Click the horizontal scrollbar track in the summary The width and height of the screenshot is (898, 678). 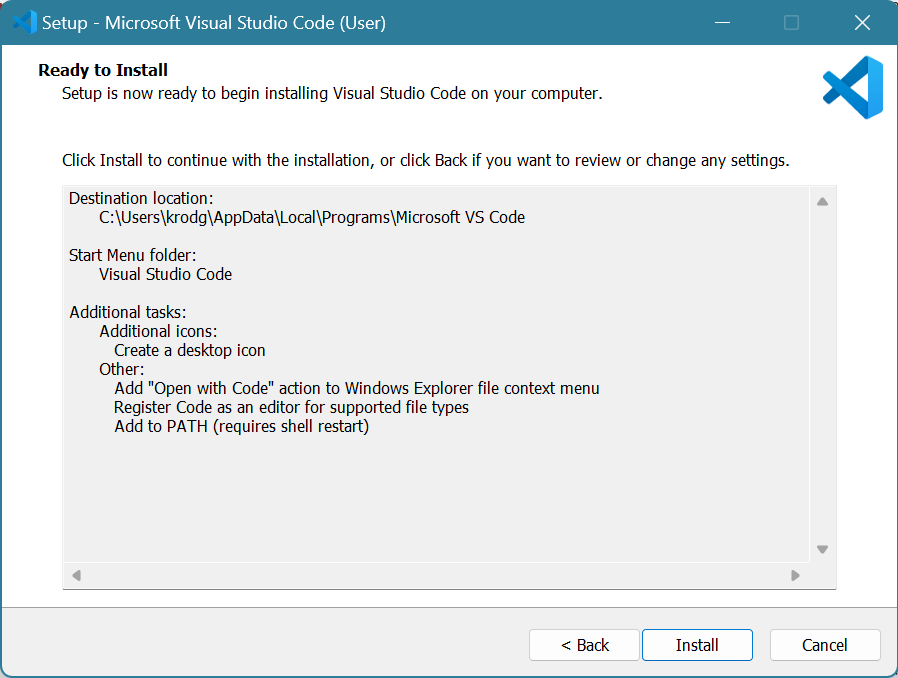436,576
